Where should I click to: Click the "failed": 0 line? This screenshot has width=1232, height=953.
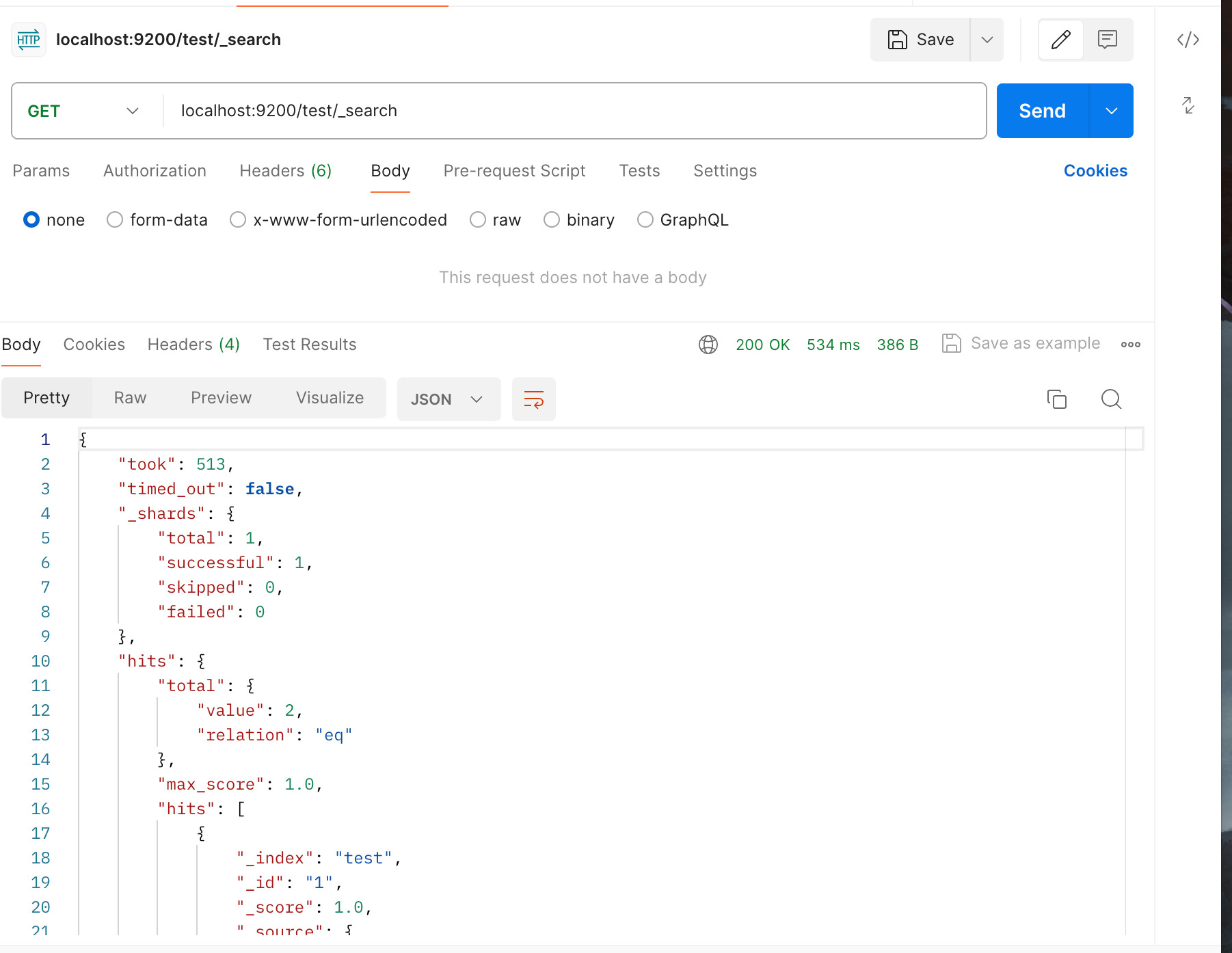pyautogui.click(x=211, y=613)
